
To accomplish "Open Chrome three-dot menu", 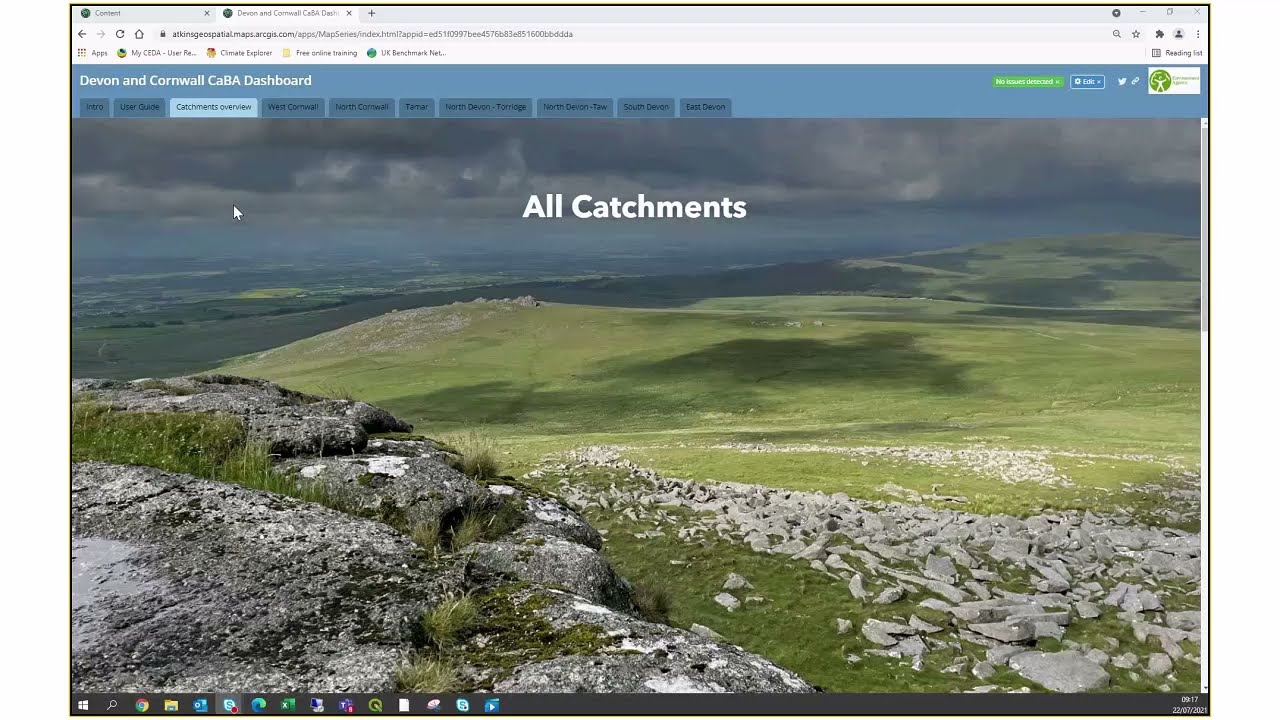I will (x=1197, y=34).
